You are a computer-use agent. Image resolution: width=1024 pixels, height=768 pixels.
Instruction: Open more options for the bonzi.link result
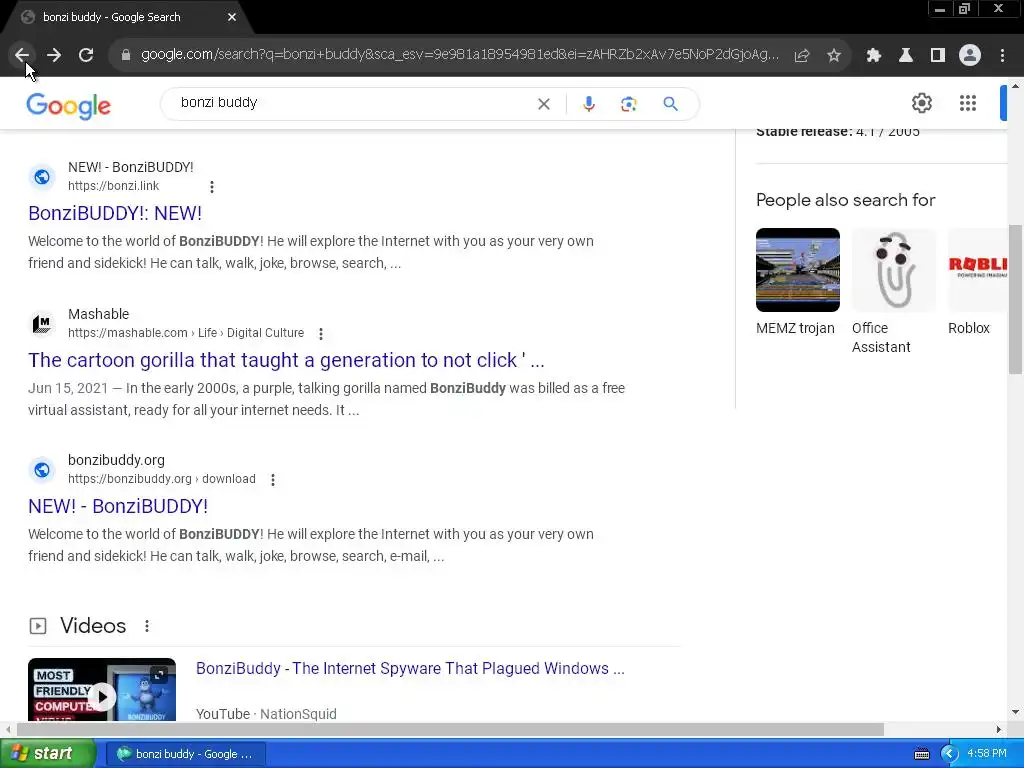coord(212,187)
